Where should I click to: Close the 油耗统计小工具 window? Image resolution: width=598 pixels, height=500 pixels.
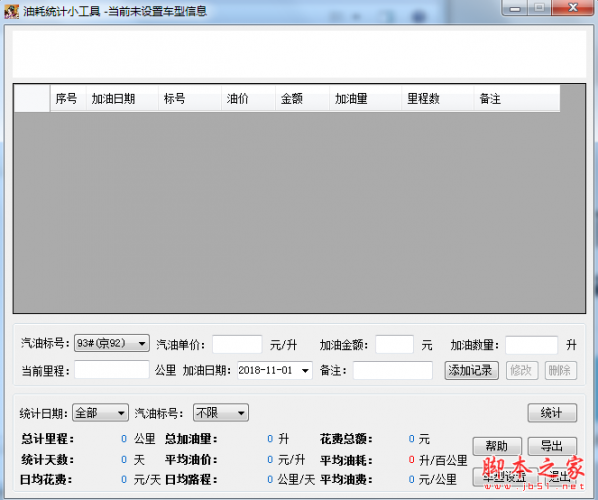572,8
